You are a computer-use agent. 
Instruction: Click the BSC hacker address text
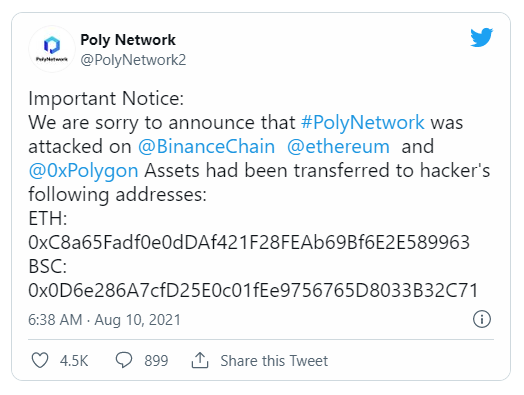tap(254, 290)
